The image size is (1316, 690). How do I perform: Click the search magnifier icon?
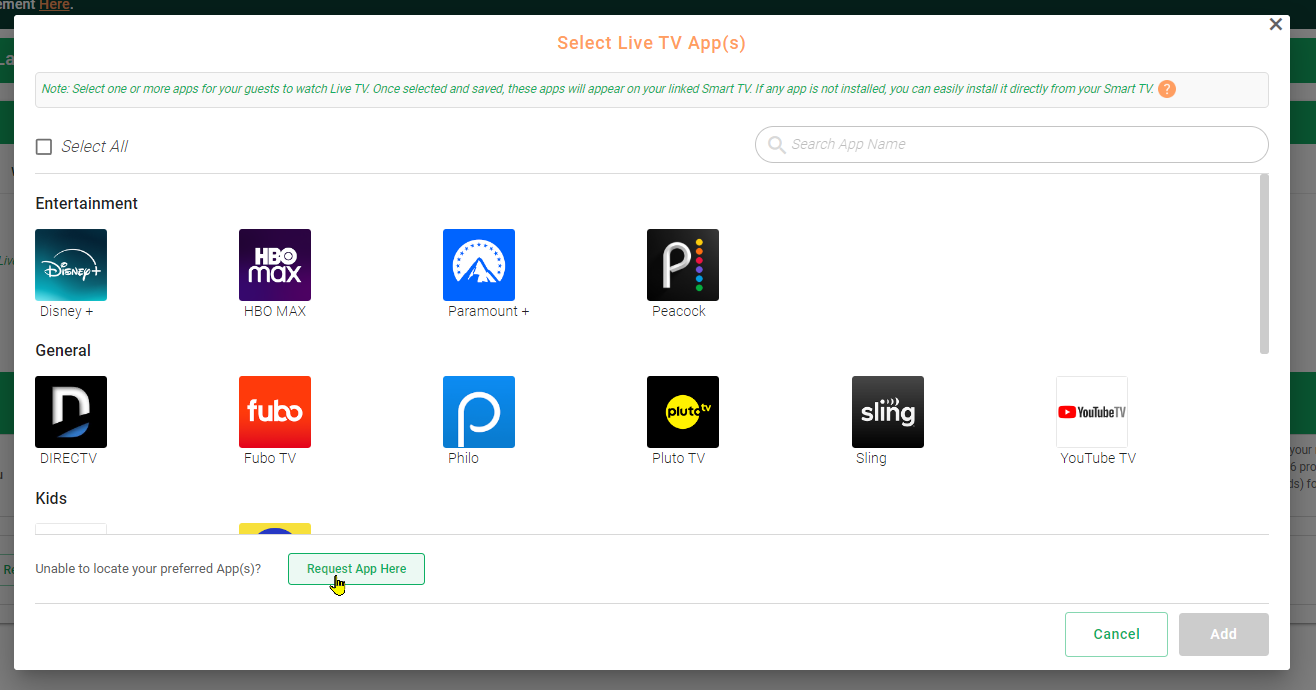point(776,145)
